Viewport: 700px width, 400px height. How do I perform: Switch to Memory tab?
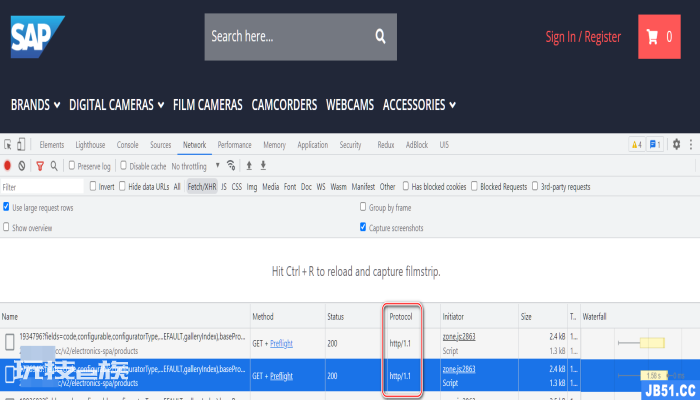(x=275, y=145)
